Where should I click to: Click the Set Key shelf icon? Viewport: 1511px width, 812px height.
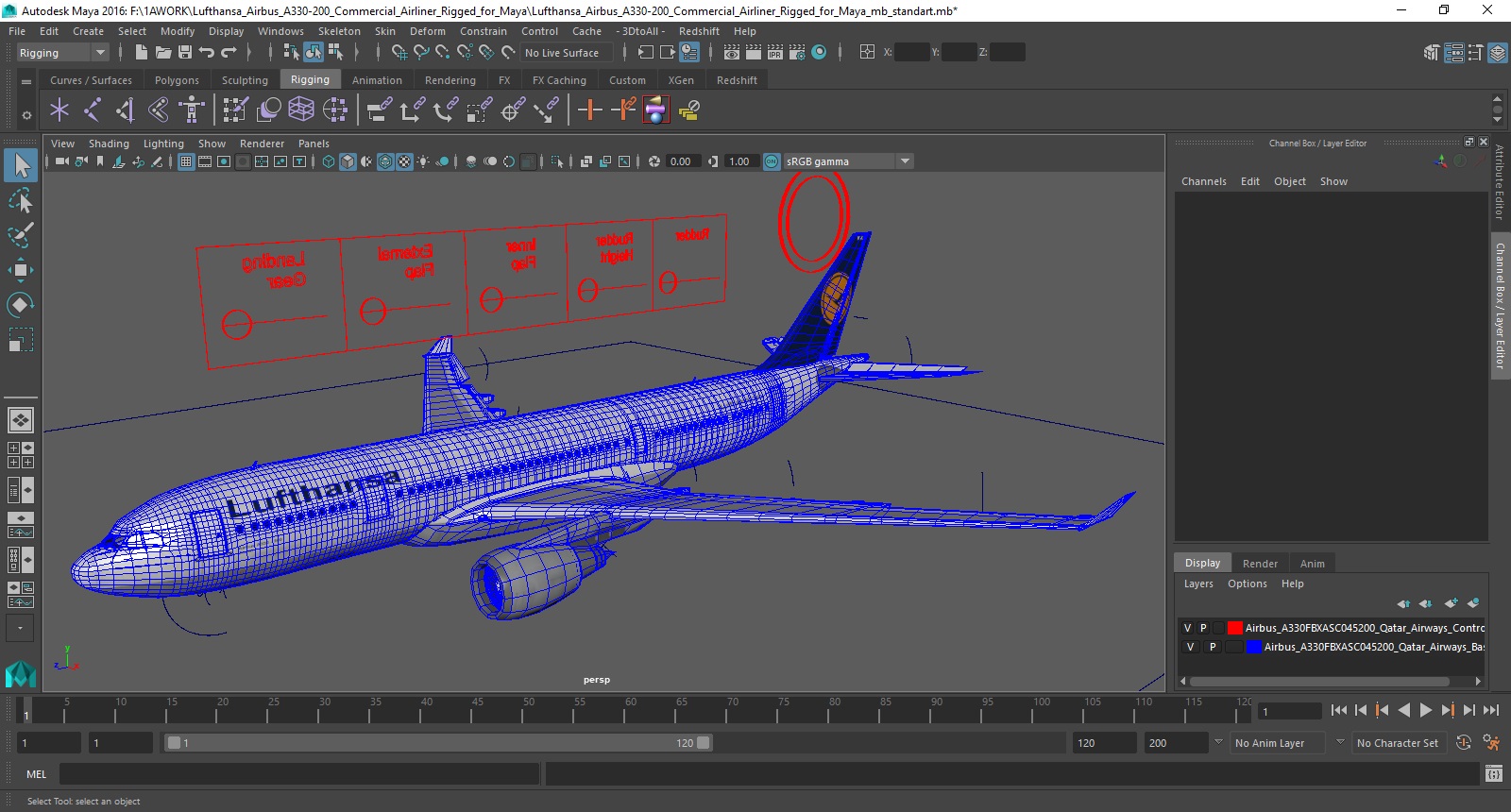click(x=590, y=110)
